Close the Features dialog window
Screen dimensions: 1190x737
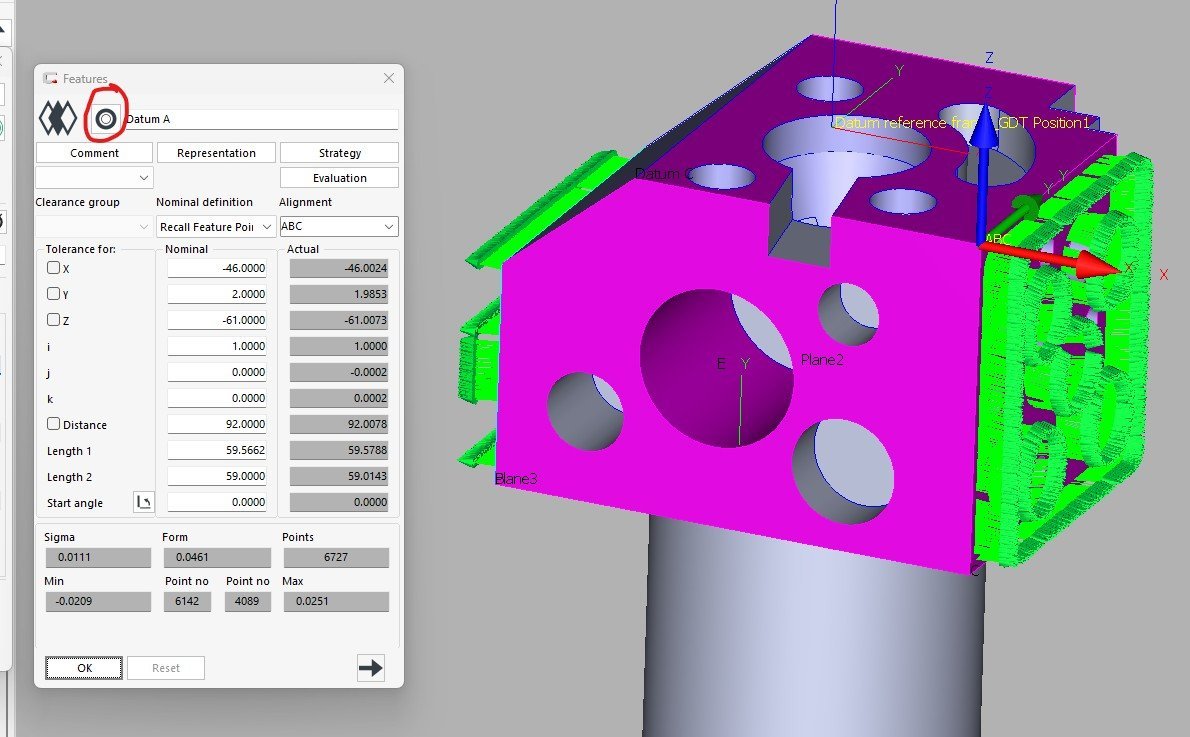[389, 78]
